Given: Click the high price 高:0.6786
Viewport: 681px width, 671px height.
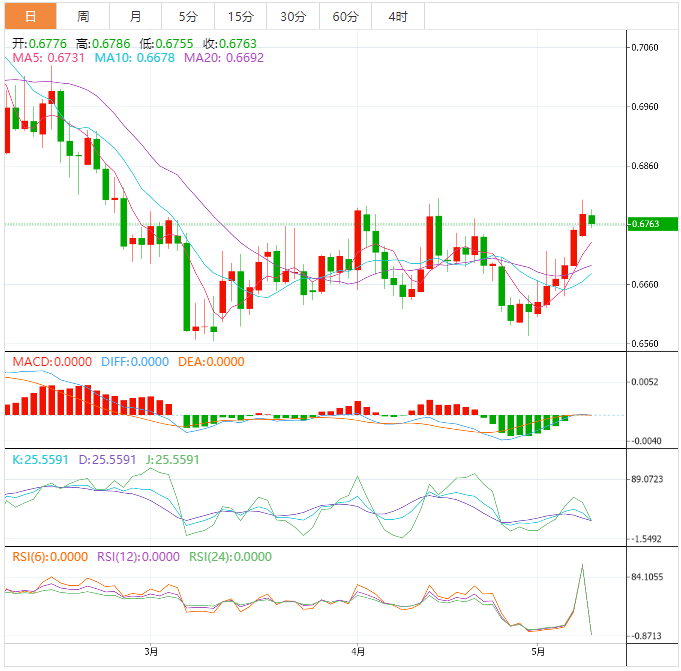Looking at the screenshot, I should point(103,43).
